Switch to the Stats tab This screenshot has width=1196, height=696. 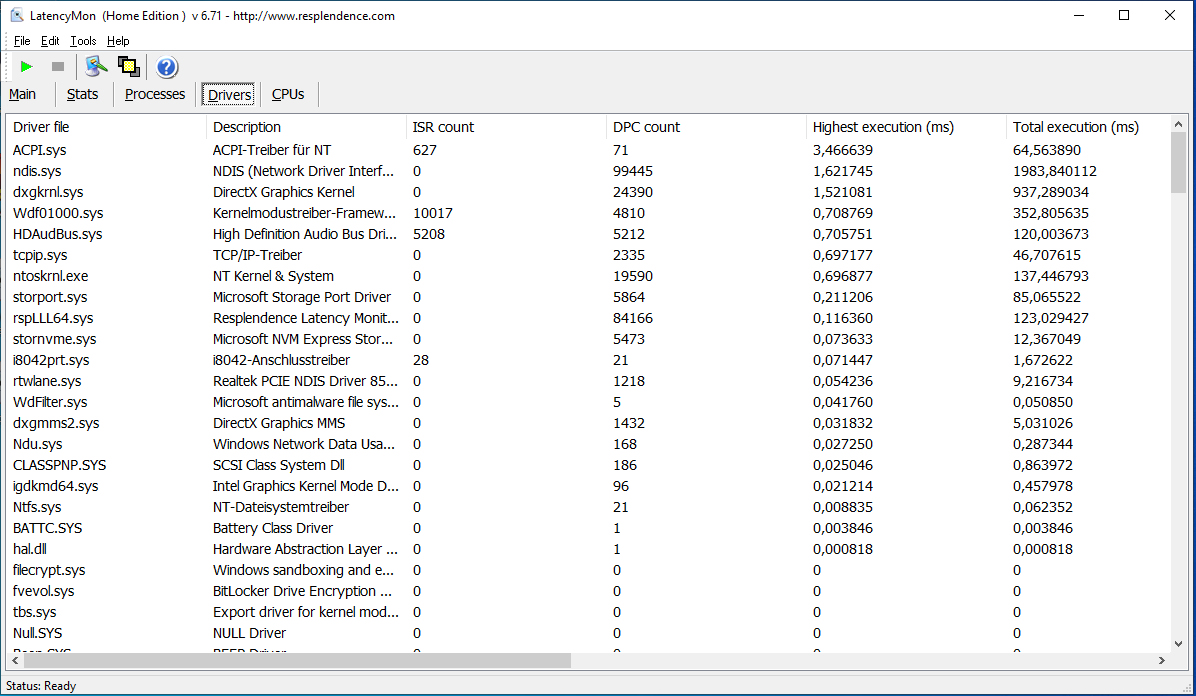point(82,94)
